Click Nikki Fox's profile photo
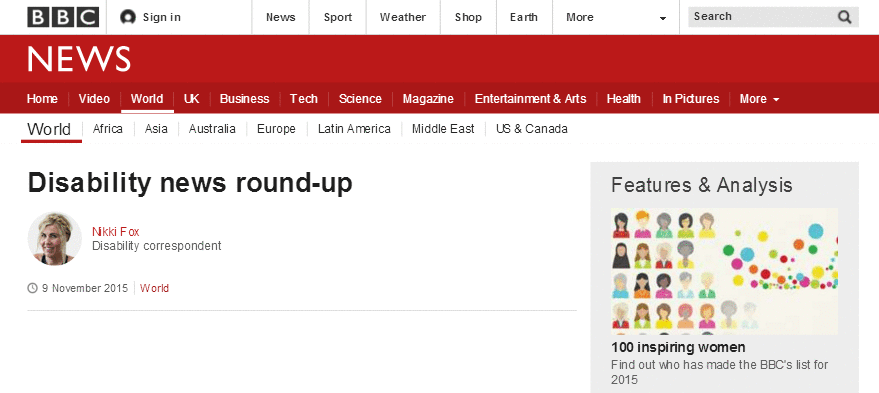Image resolution: width=879 pixels, height=393 pixels. coord(54,238)
